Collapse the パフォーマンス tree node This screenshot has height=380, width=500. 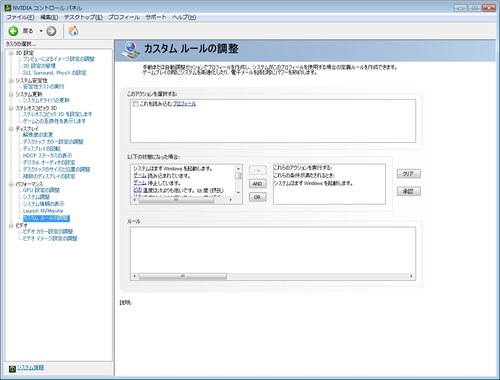(11, 184)
